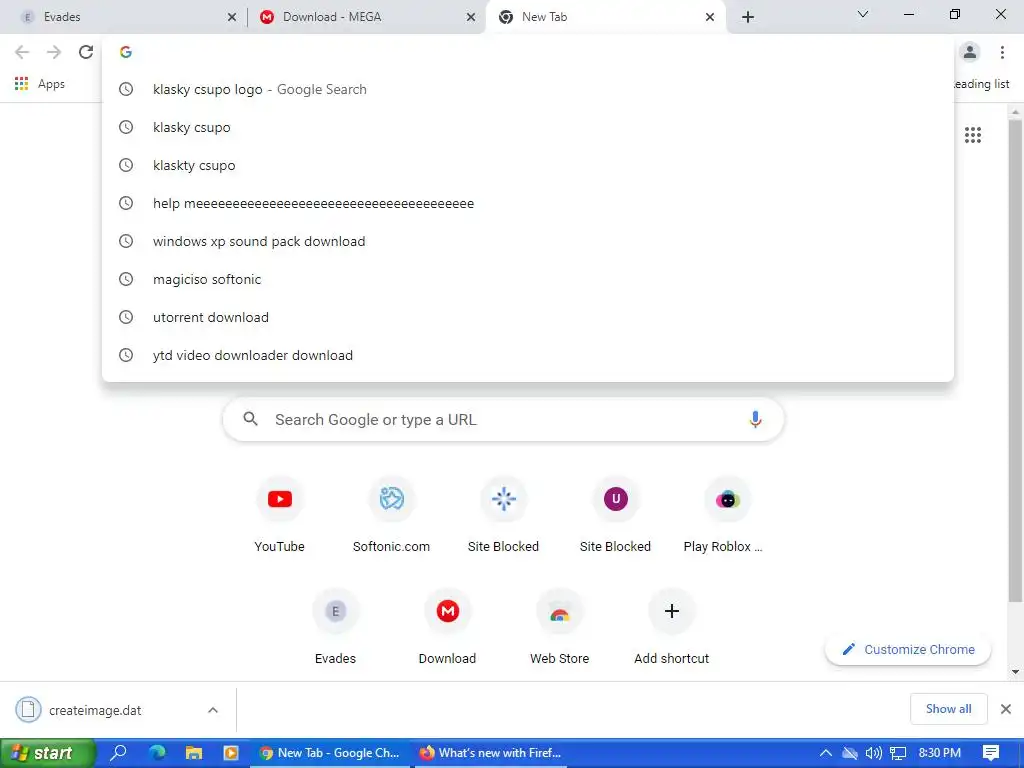
Task: Select the New Tab tab
Action: [x=605, y=17]
